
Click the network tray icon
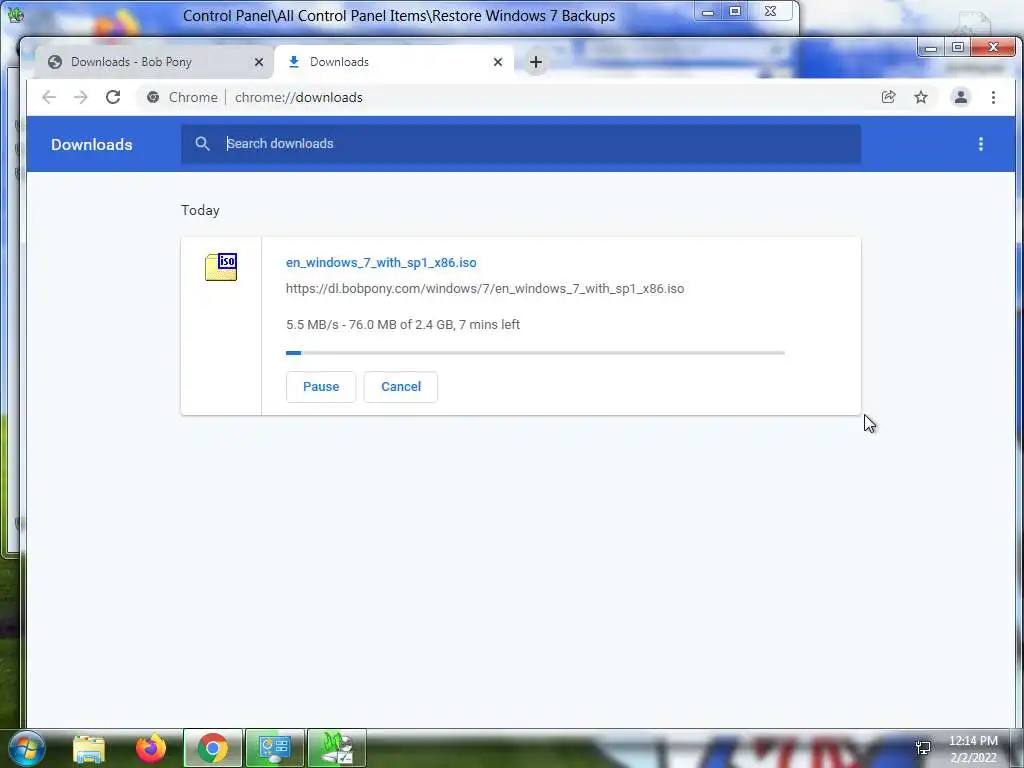click(923, 748)
